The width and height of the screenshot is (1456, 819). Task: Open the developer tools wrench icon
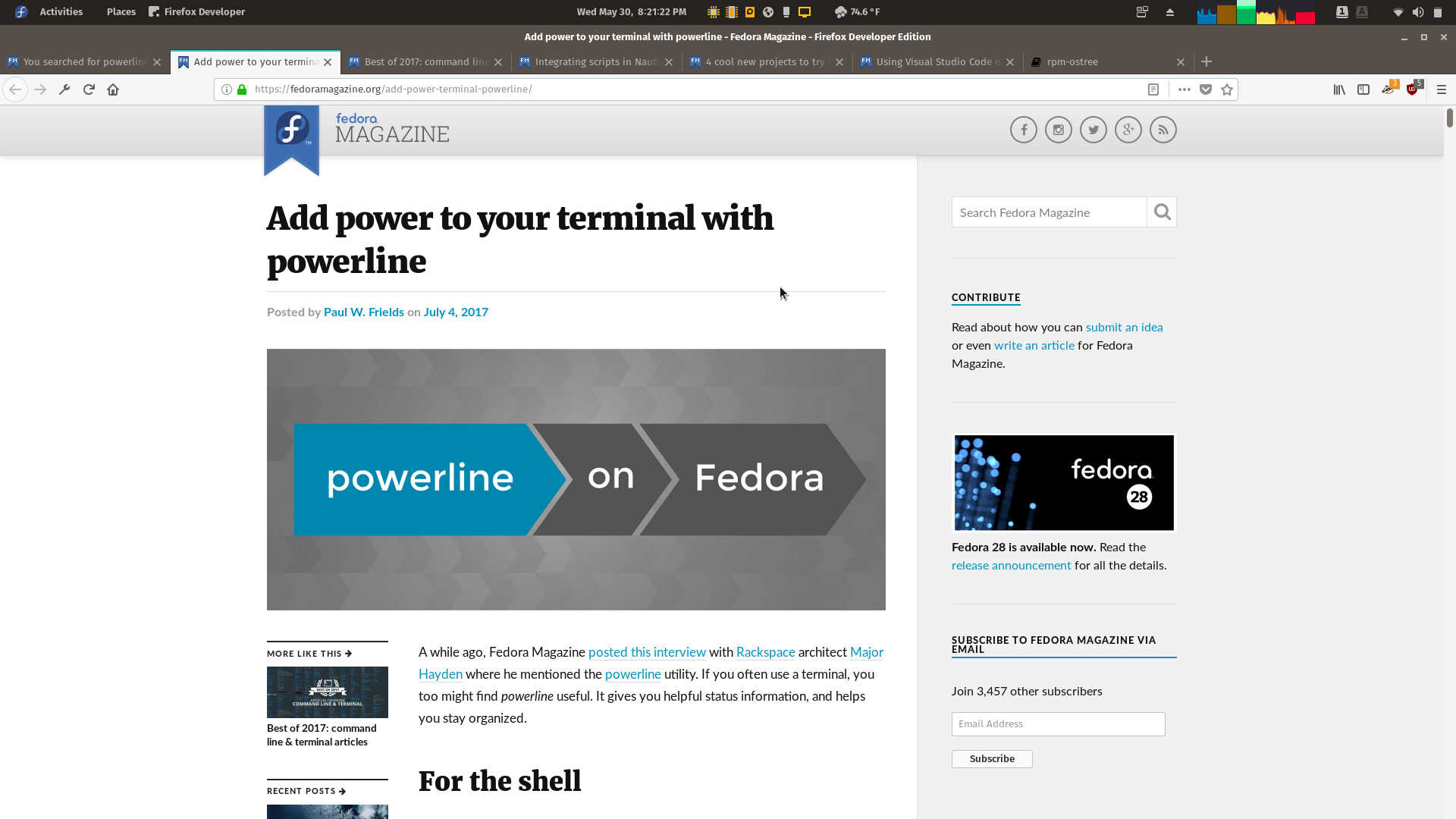(x=64, y=89)
